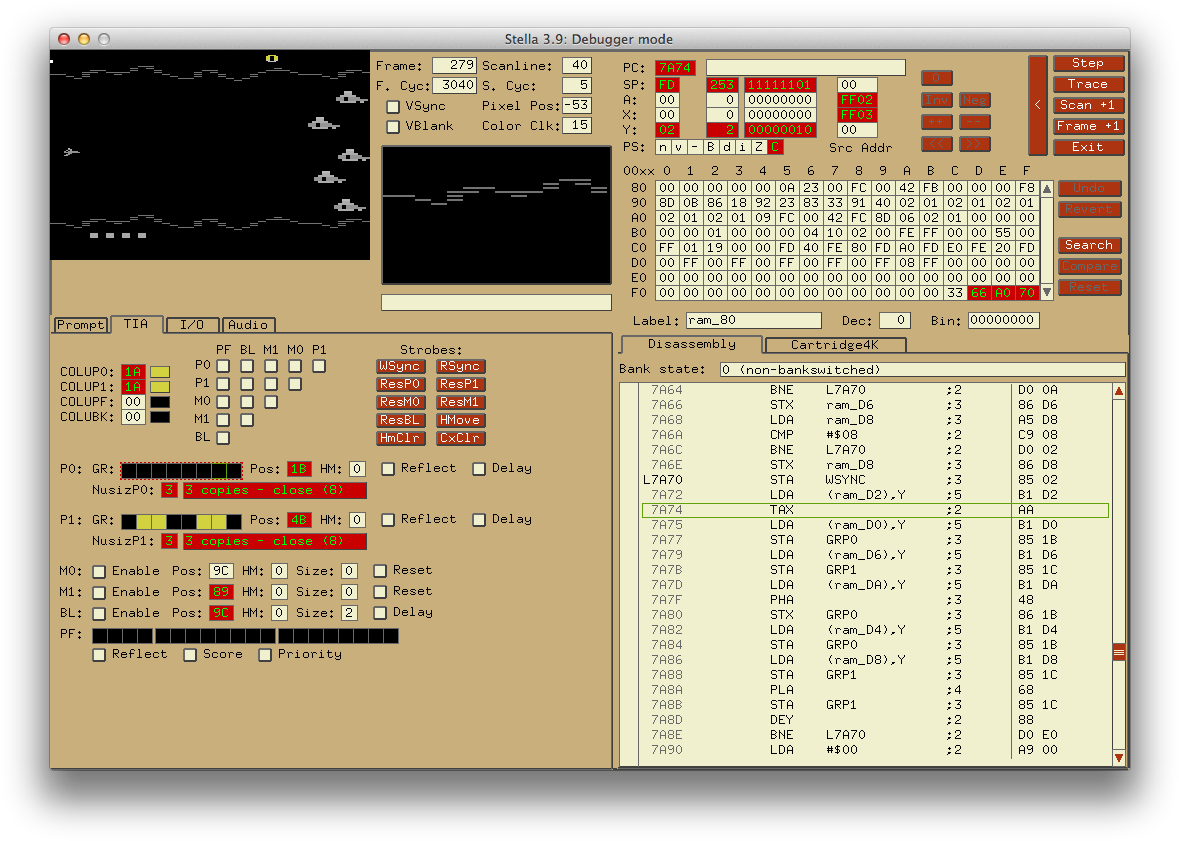Click the Bank state field
The width and height of the screenshot is (1179, 841).
click(x=923, y=370)
